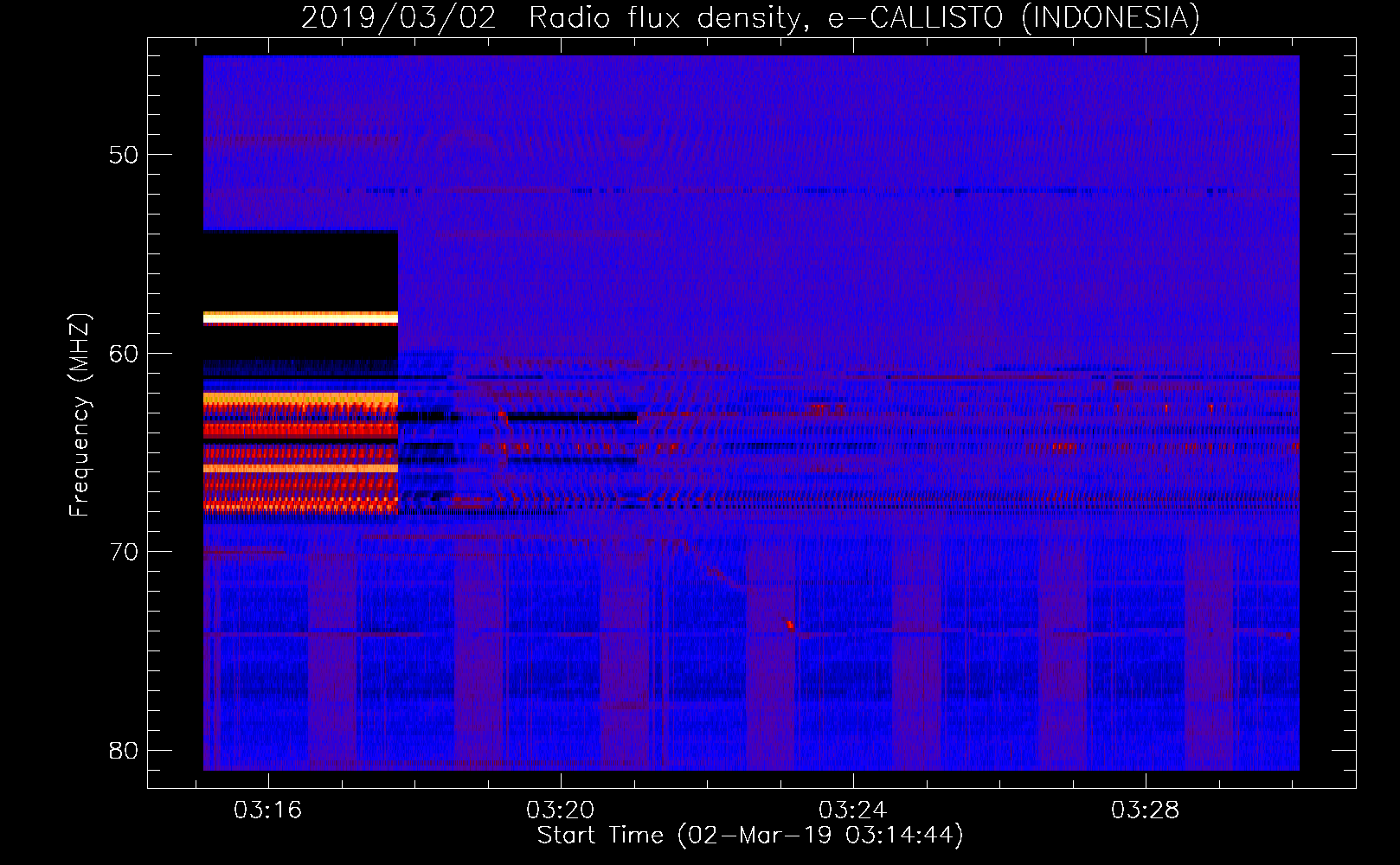
Task: Click the 'Frequency (MHZ)' axis label
Action: click(80, 415)
